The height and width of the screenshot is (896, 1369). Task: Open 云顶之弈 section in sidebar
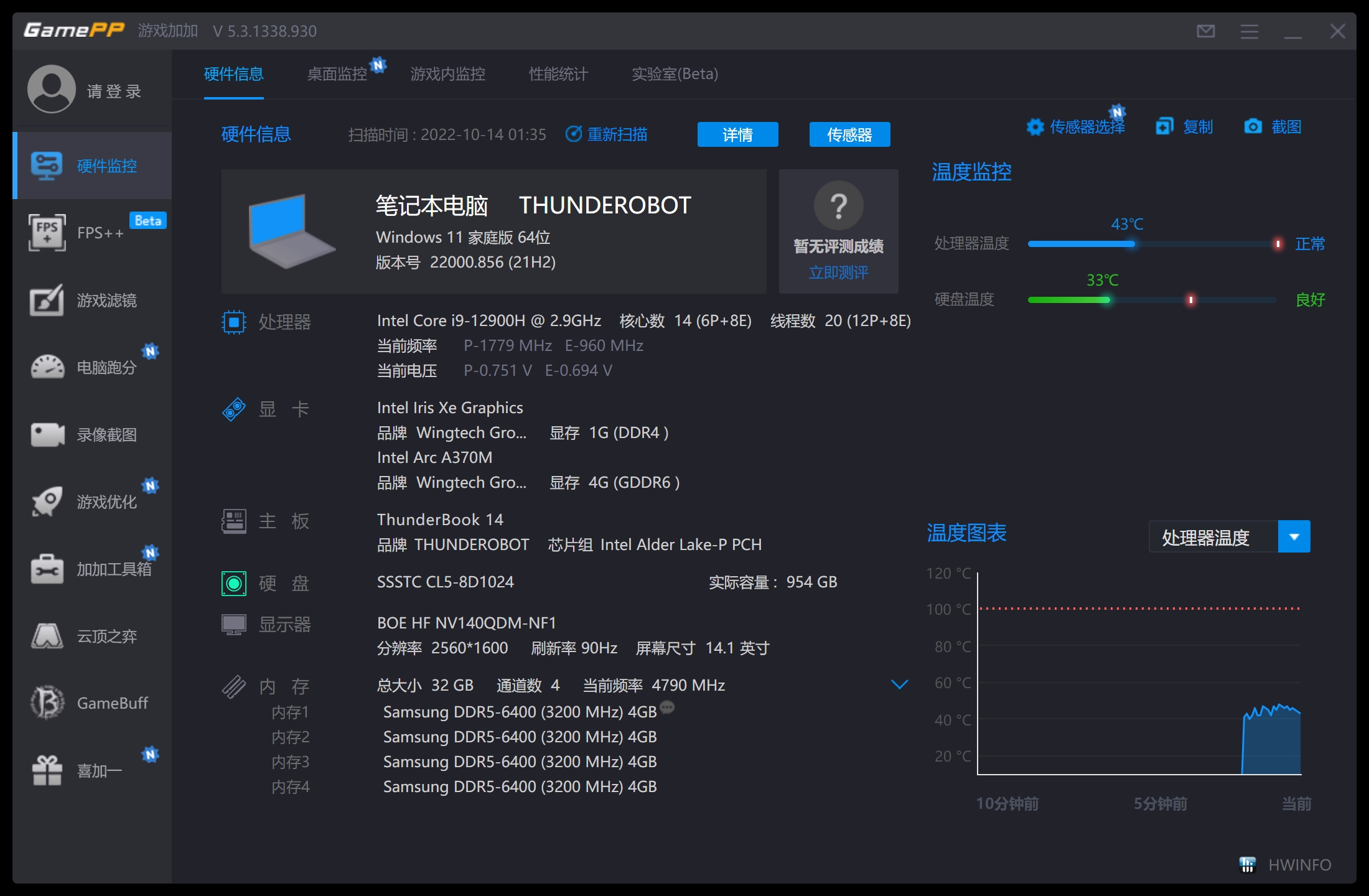click(x=92, y=637)
